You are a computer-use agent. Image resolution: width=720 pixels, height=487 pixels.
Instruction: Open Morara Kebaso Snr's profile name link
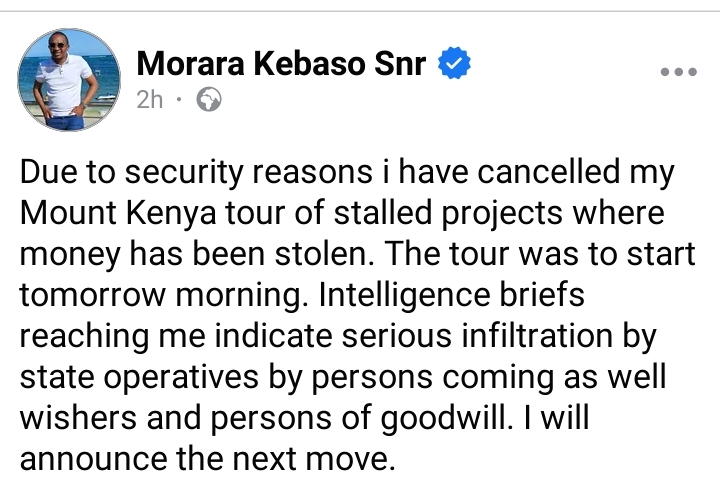click(281, 63)
